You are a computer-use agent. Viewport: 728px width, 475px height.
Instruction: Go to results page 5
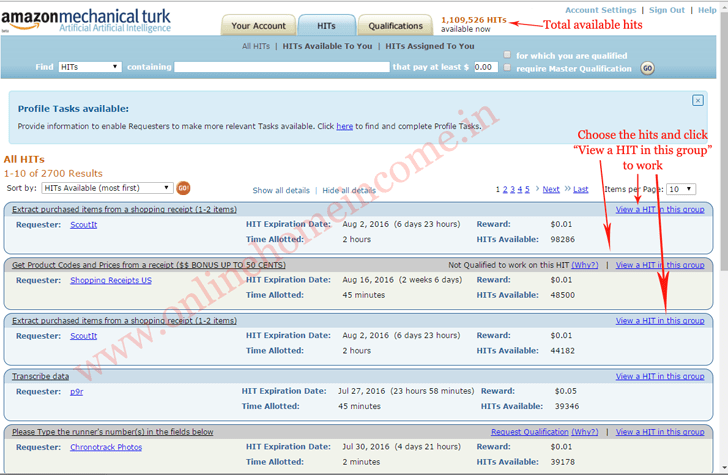(x=527, y=189)
